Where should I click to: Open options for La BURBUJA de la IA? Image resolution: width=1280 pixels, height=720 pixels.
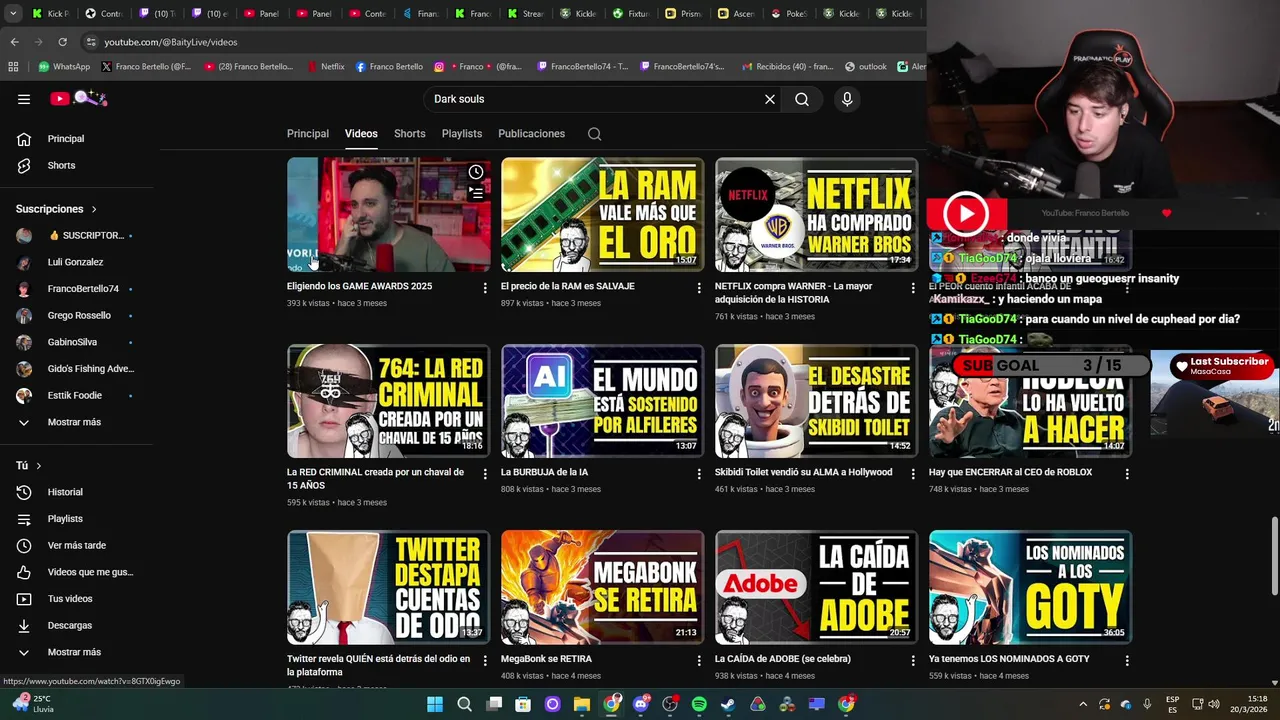(699, 474)
